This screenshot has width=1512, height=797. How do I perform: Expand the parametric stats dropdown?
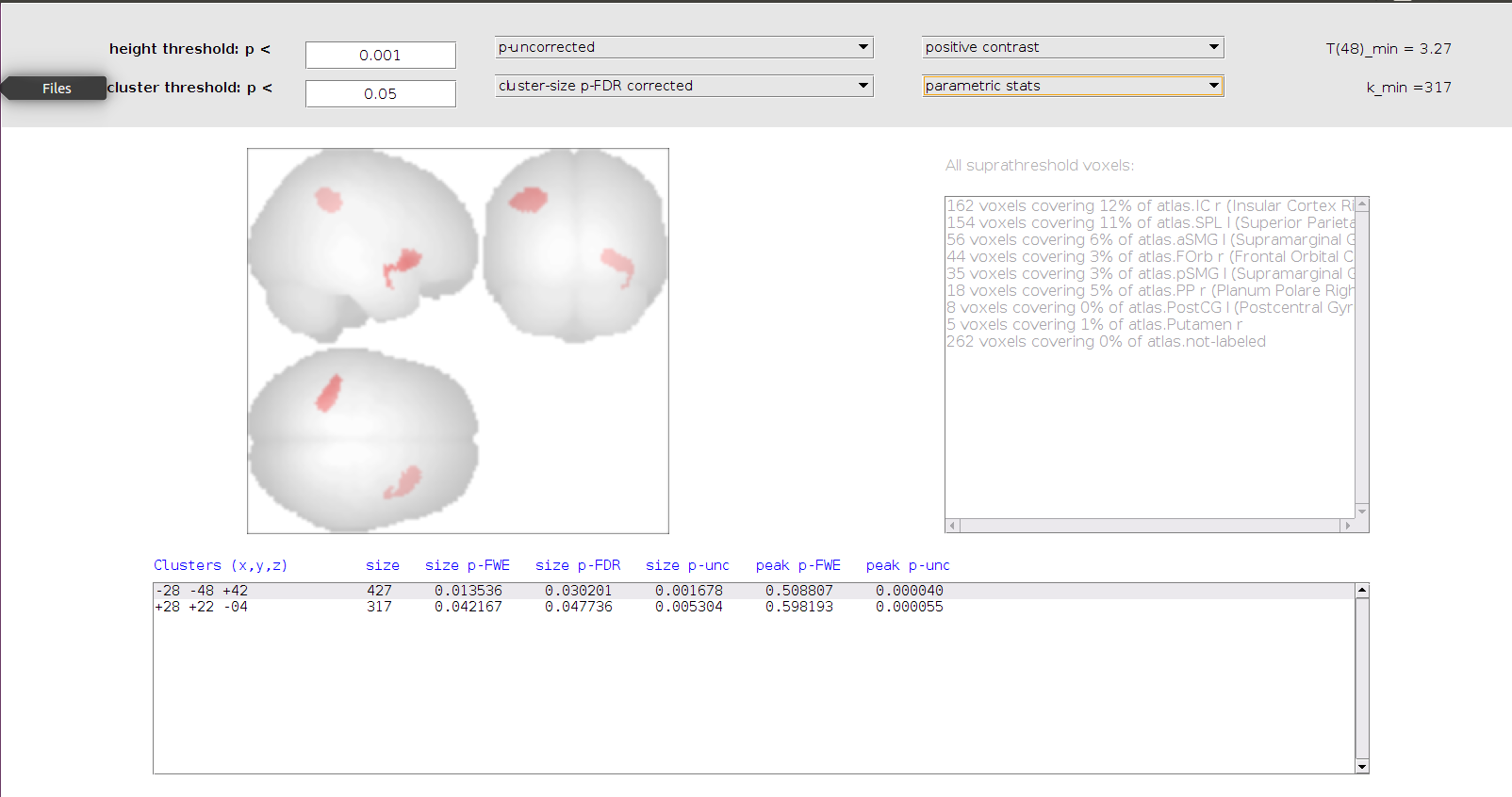pyautogui.click(x=1072, y=86)
